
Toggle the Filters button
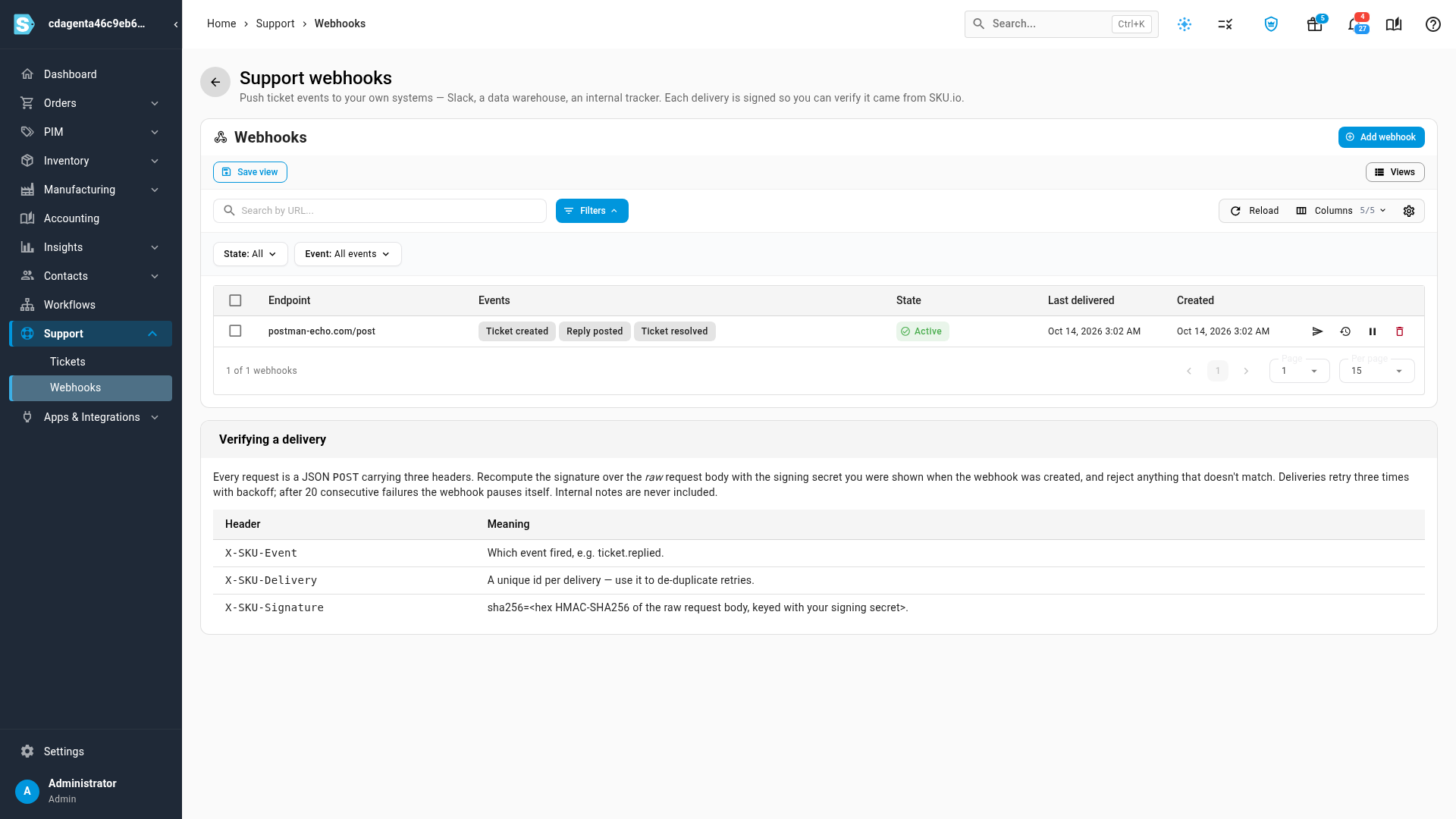tap(591, 211)
